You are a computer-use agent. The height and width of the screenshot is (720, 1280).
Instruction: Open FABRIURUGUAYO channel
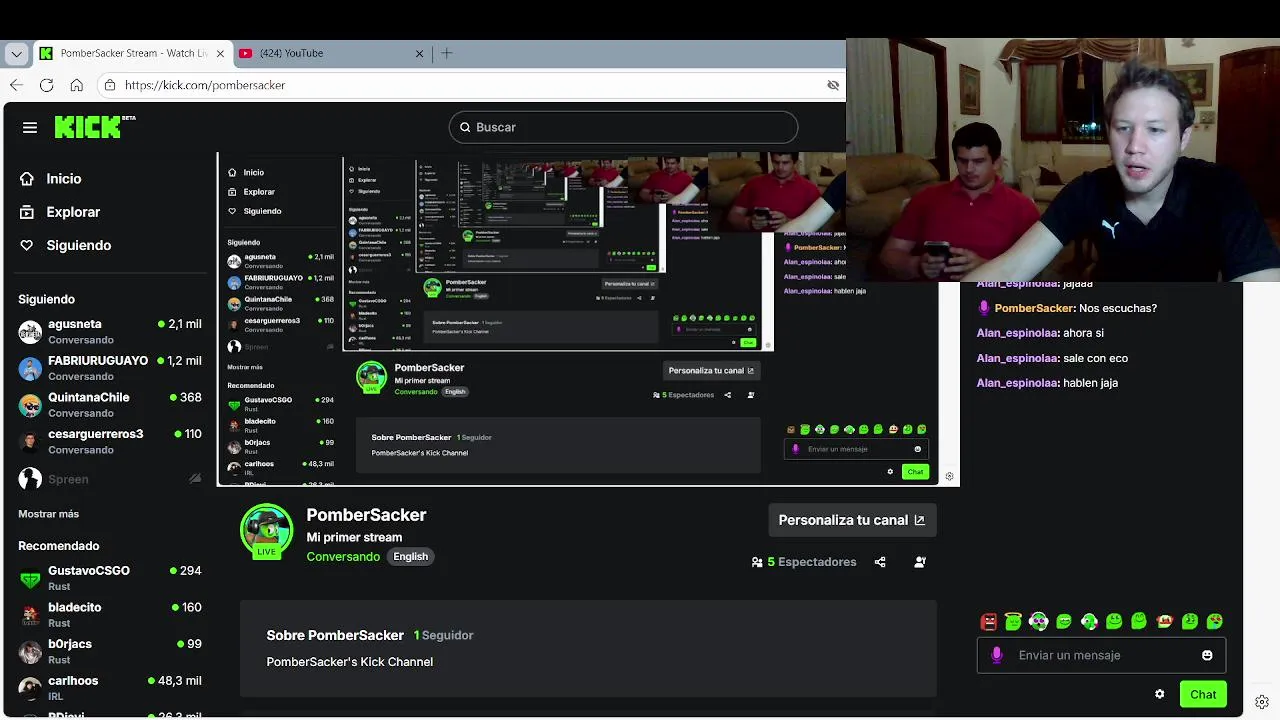coord(110,368)
